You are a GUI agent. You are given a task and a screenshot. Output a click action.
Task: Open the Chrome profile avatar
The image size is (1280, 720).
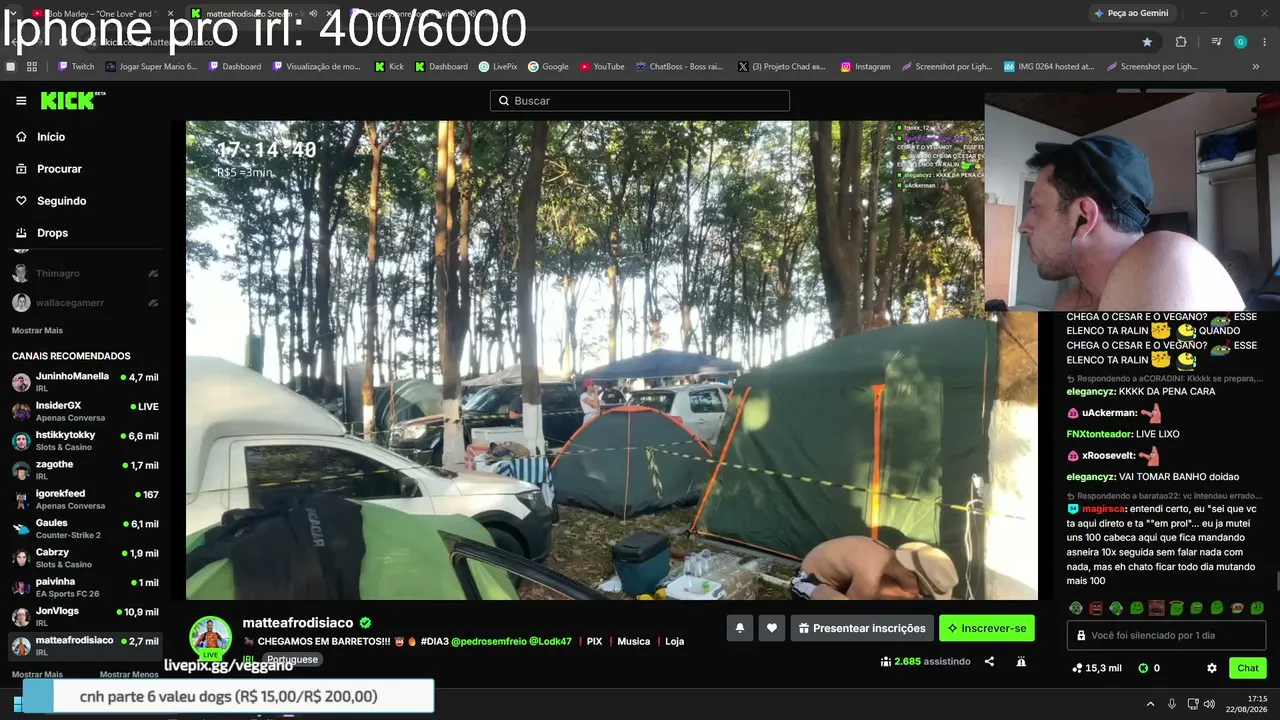pos(1240,42)
